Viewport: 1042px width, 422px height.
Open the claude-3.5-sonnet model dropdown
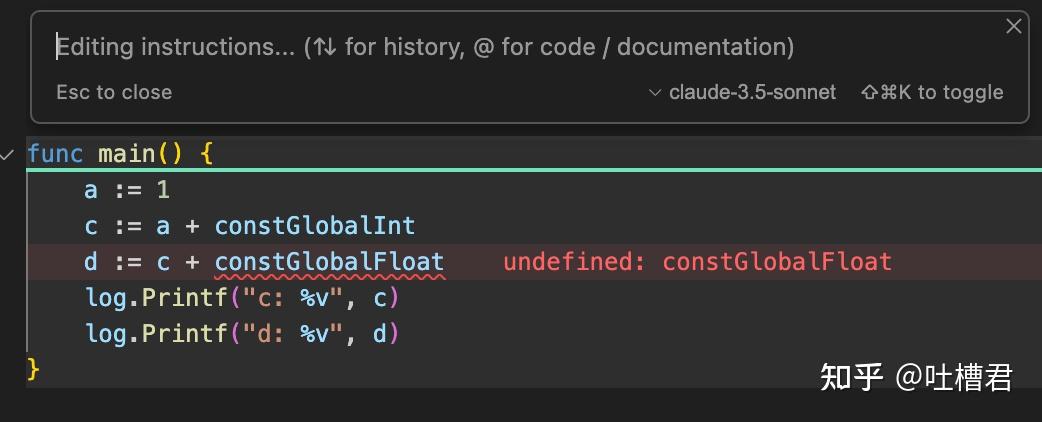pos(751,92)
